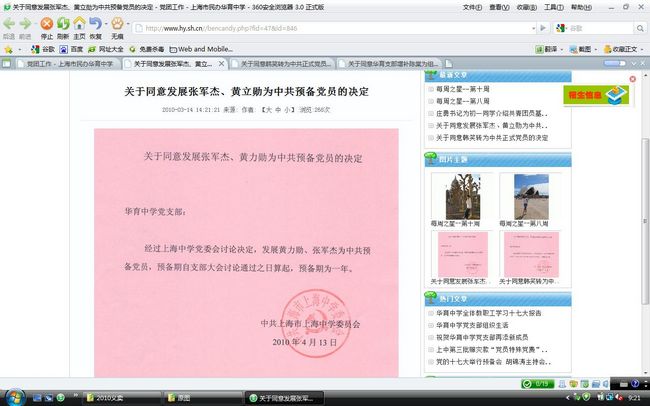Open 关于同意韩笑转为中共正式党员的决定 link
650x406 pixels.
[492, 138]
